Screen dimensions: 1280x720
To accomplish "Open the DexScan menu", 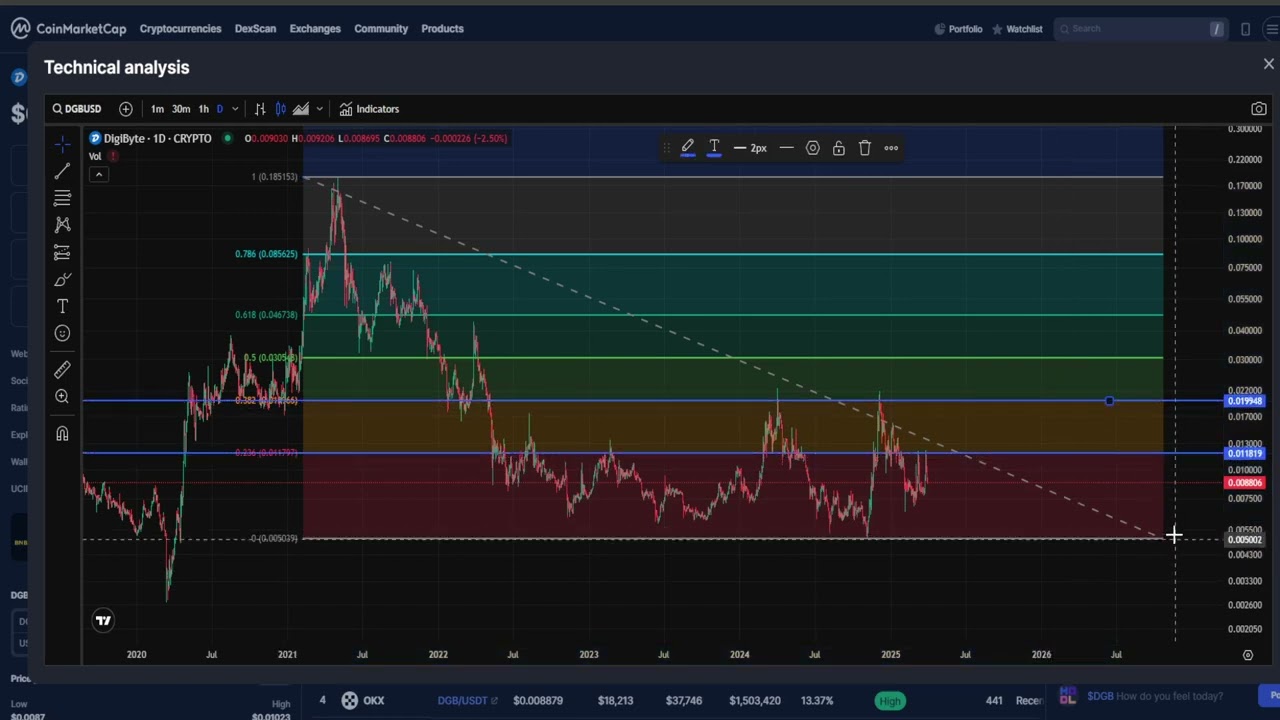I will (255, 29).
